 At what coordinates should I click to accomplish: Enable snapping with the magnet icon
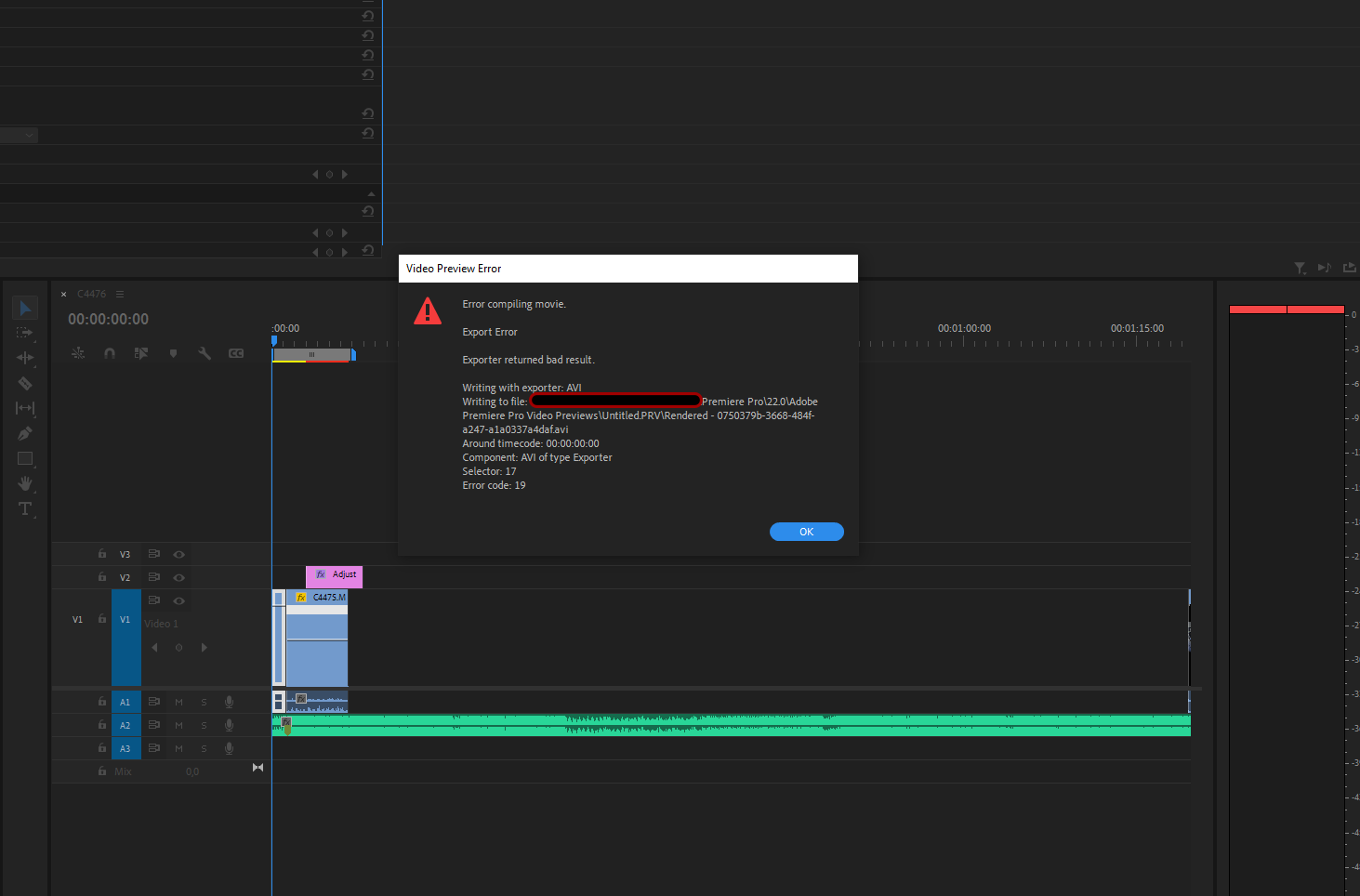109,353
